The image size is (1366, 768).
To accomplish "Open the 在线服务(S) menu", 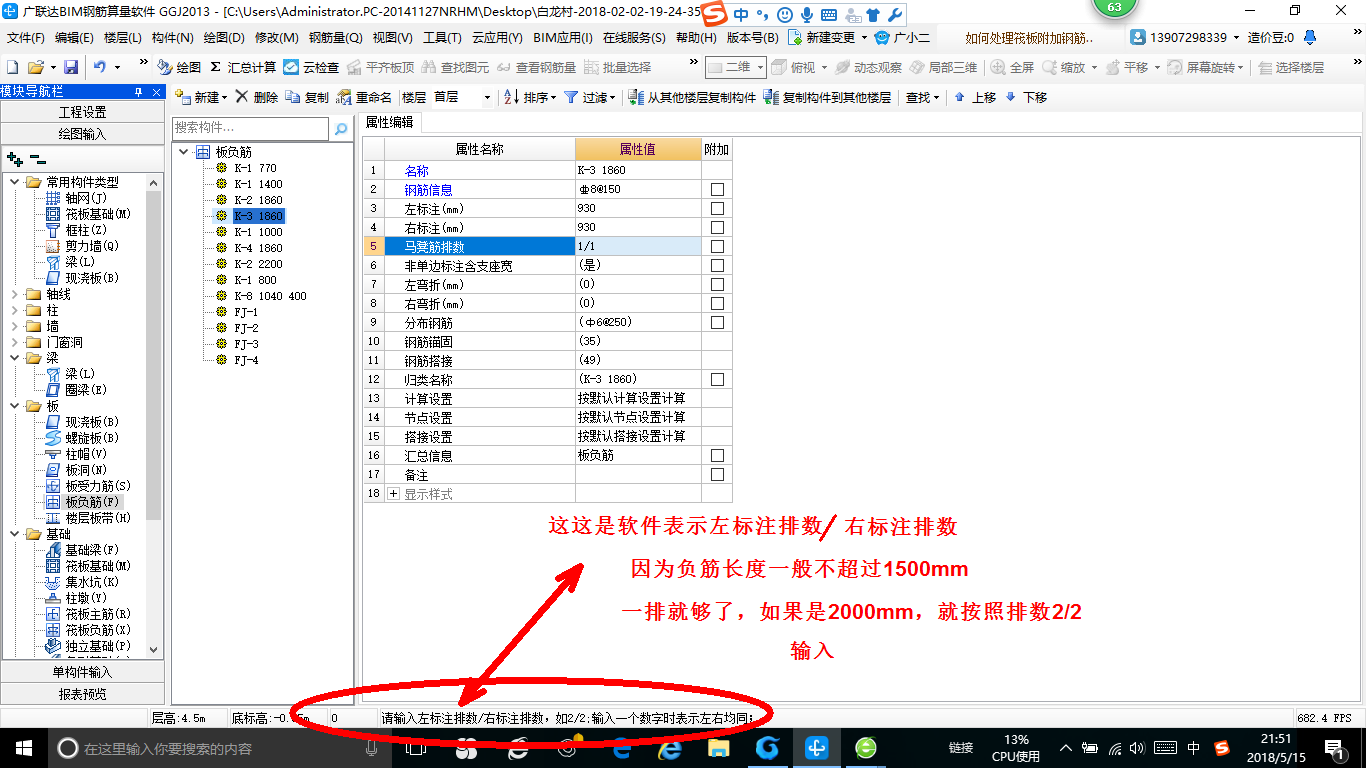I will tap(634, 38).
